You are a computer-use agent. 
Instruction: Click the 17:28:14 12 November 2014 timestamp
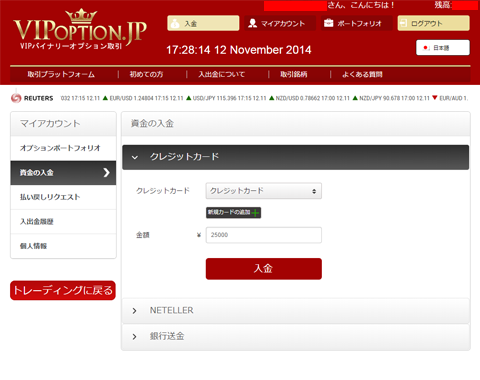tap(239, 50)
